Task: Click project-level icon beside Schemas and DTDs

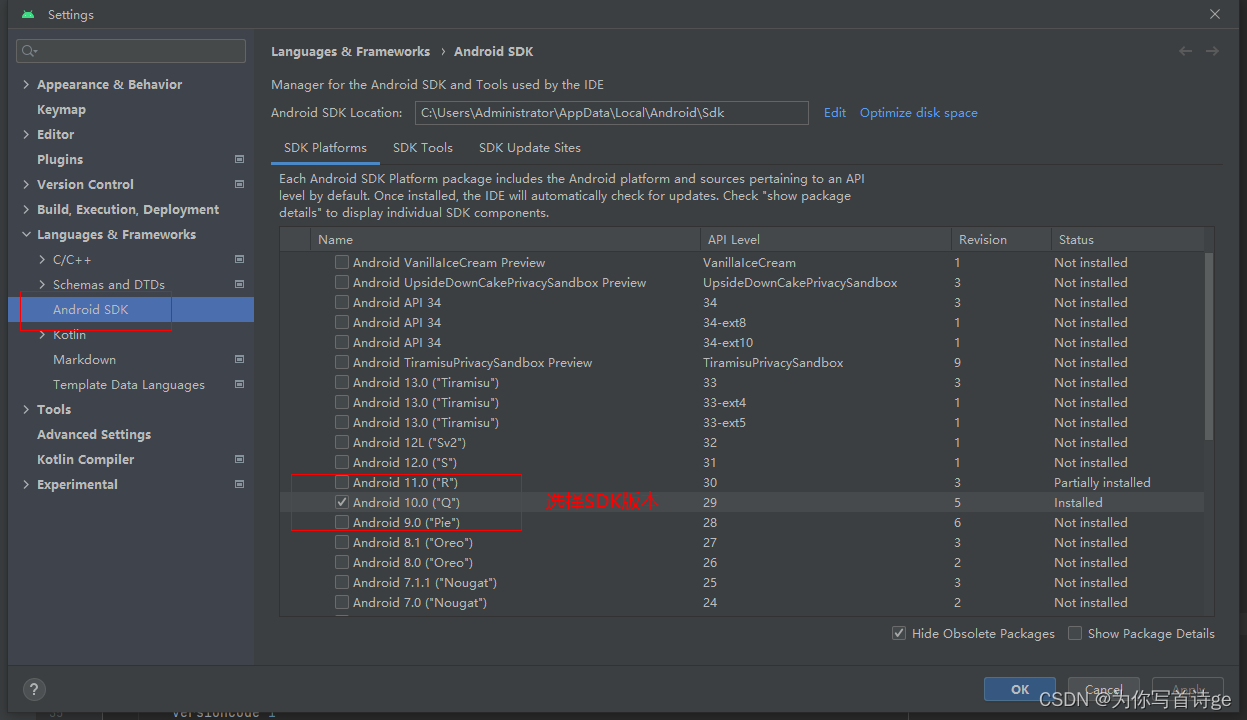Action: [x=239, y=284]
